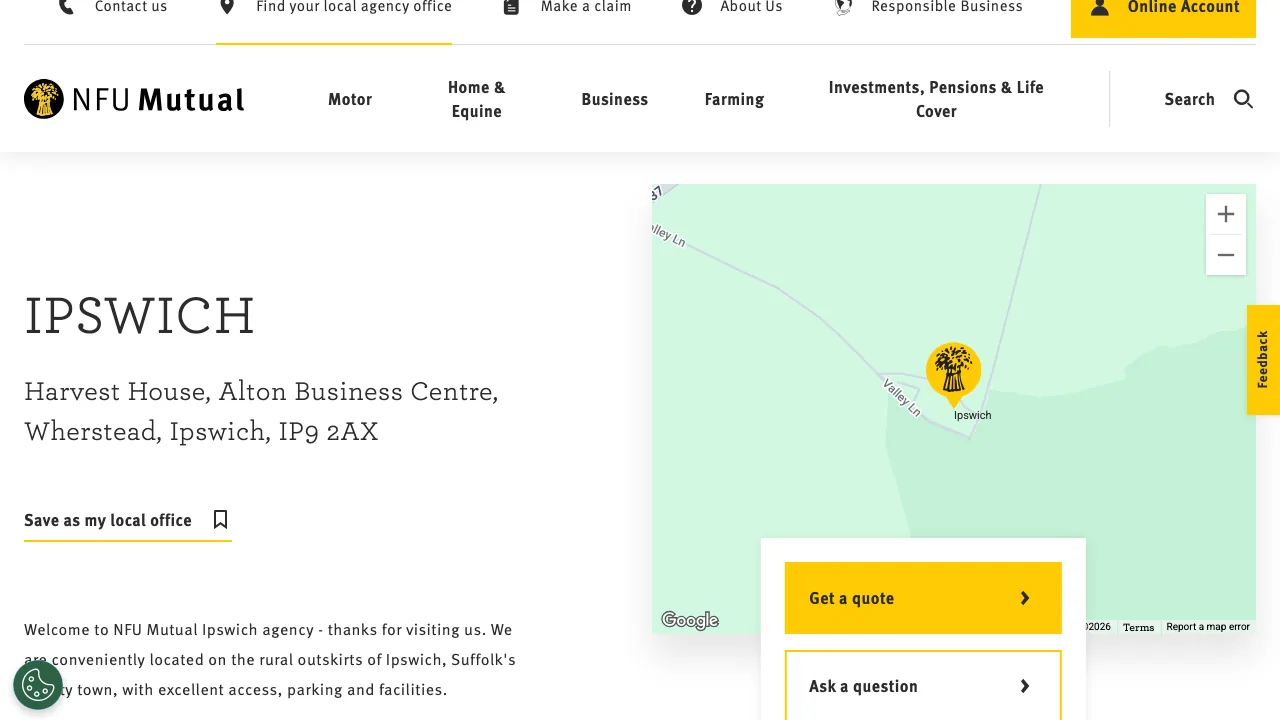This screenshot has height=720, width=1280.
Task: Click the Online Account person icon
Action: click(1100, 8)
